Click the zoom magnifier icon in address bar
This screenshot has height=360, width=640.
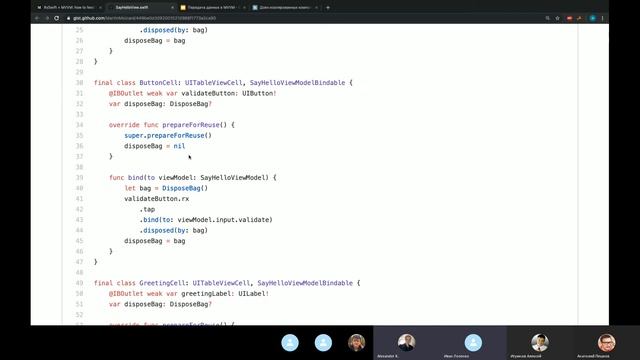pyautogui.click(x=548, y=18)
